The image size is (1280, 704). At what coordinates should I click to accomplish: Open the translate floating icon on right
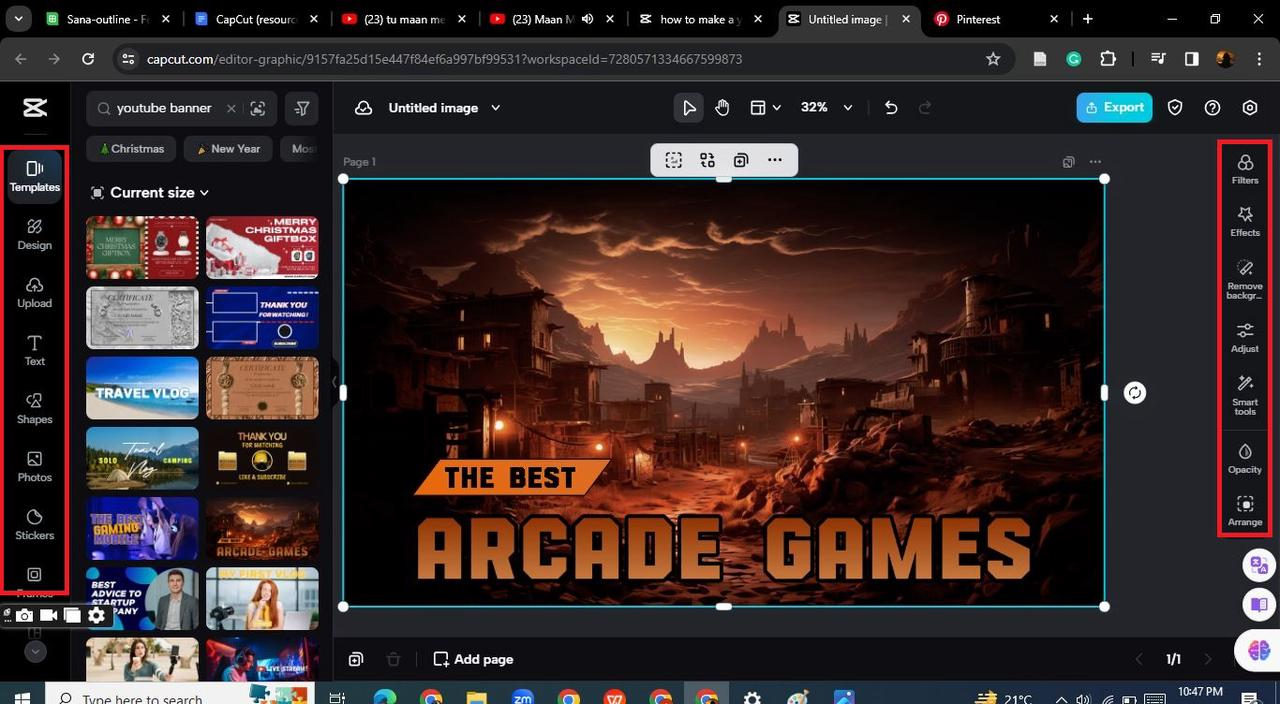pos(1258,564)
